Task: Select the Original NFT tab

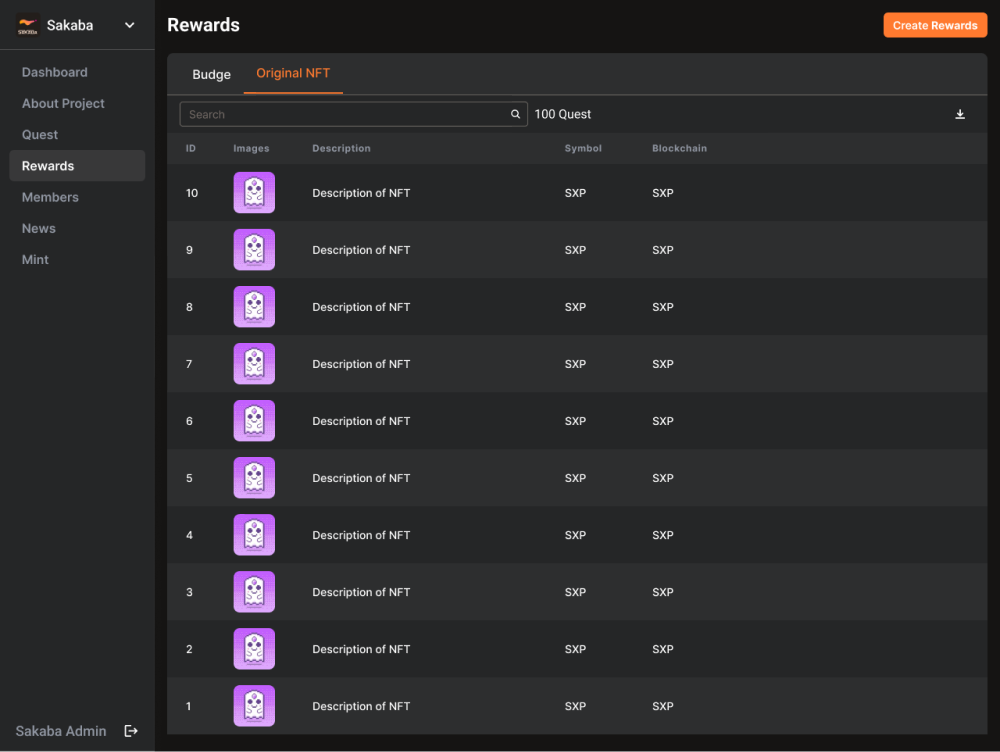Action: tap(293, 74)
